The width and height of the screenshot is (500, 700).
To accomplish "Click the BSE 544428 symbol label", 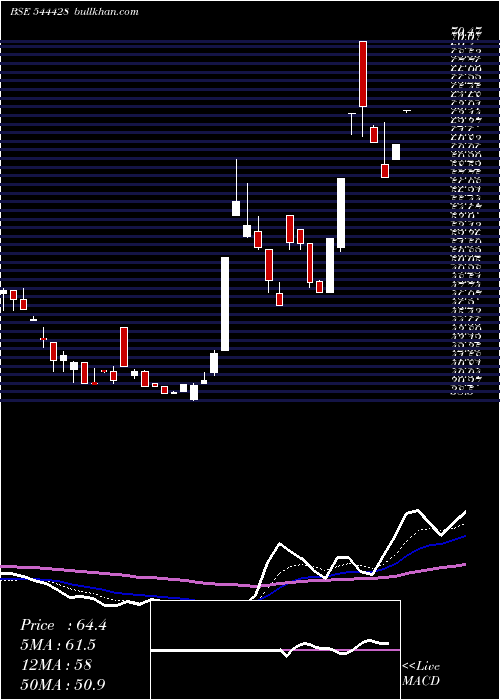I will click(39, 12).
